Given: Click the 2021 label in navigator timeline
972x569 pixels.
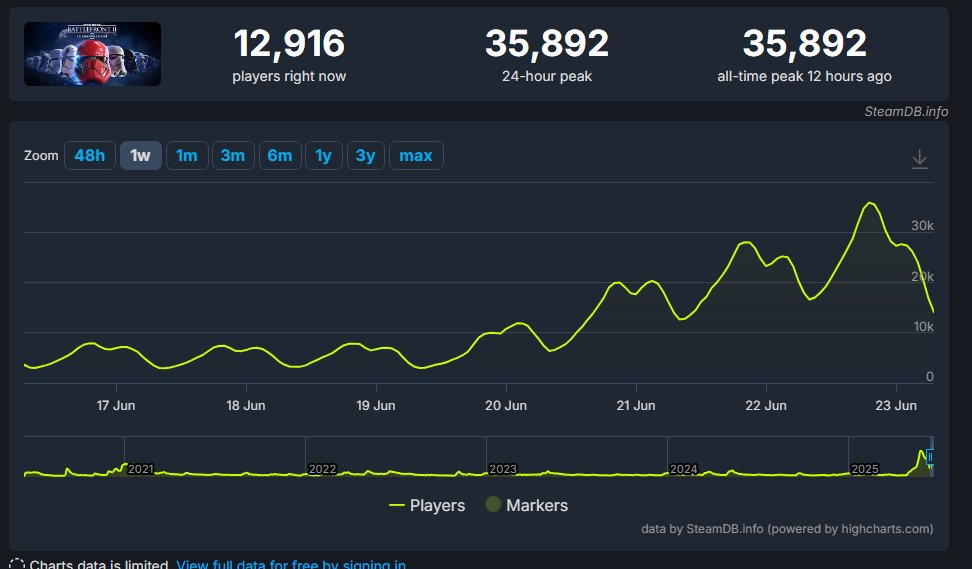Looking at the screenshot, I should point(141,469).
